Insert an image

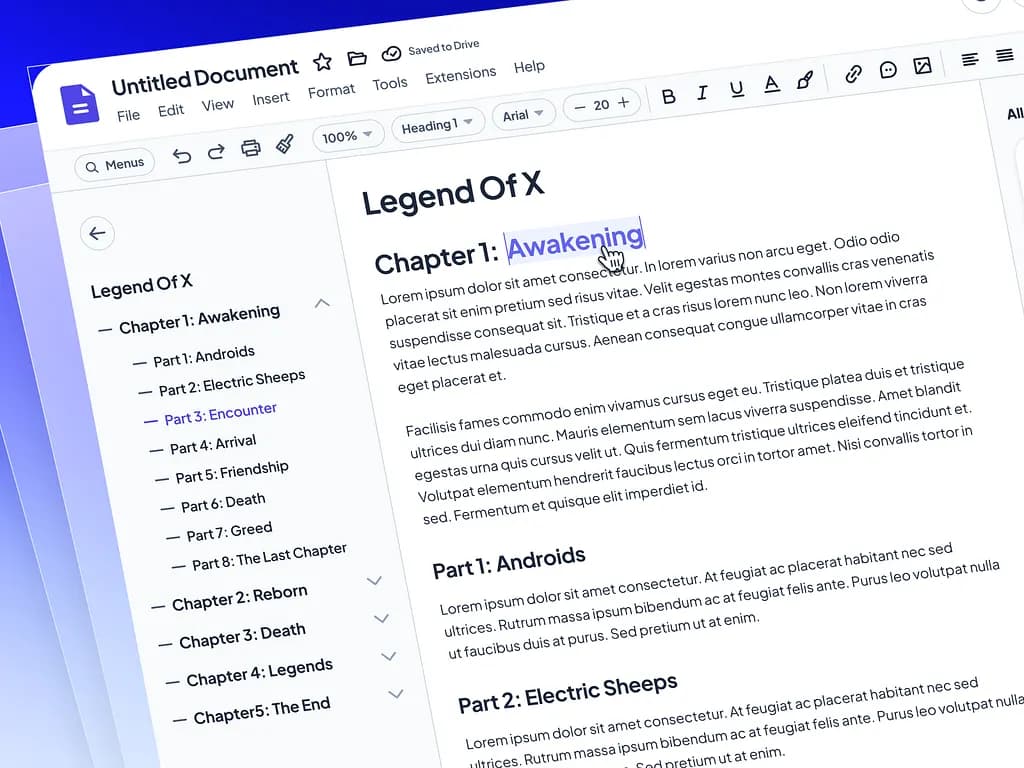[x=922, y=67]
